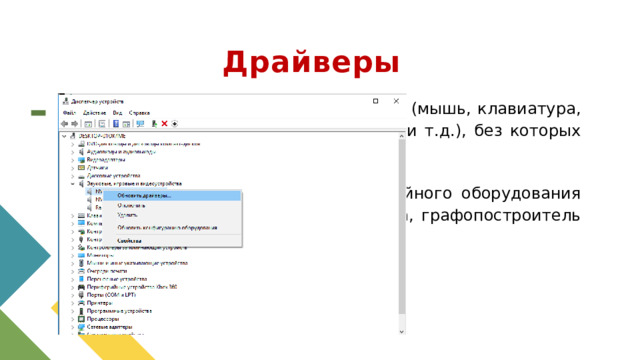
Task: Choose Обновить драйверы in context menu
Action: (x=172, y=196)
